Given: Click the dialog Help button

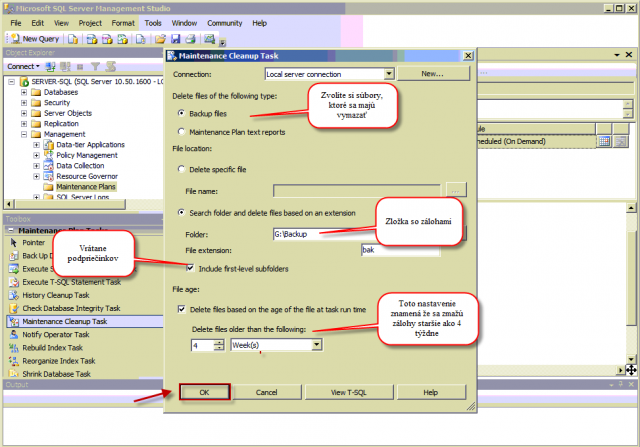Looking at the screenshot, I should click(431, 392).
